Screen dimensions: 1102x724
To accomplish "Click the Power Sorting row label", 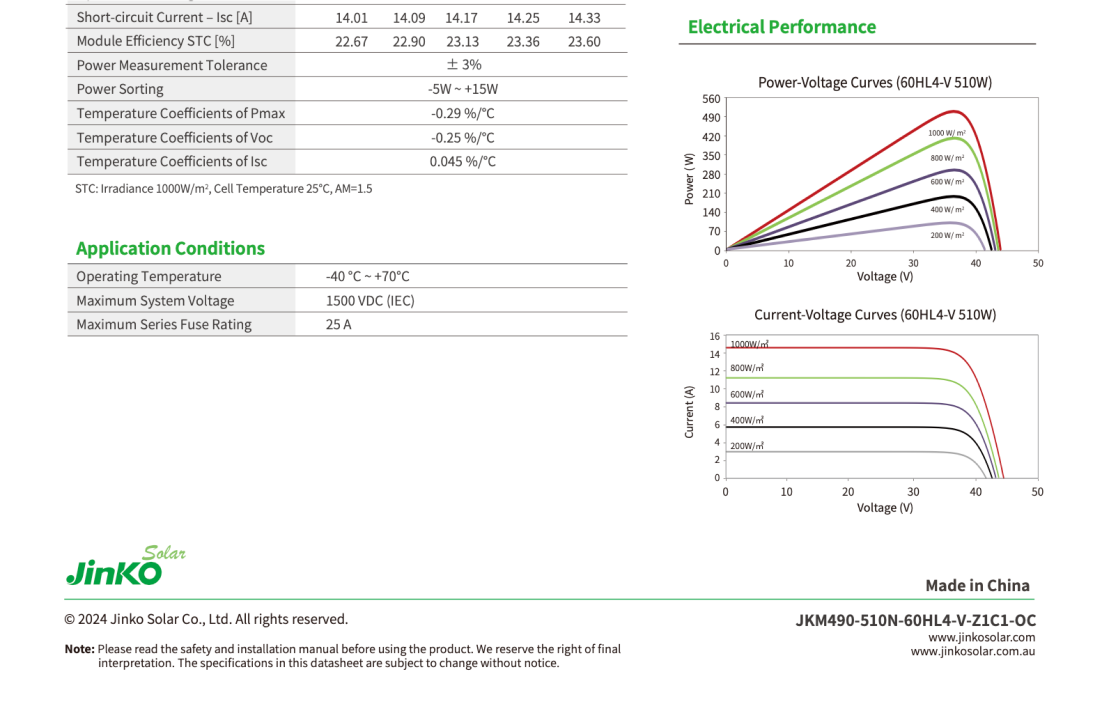I will [120, 89].
